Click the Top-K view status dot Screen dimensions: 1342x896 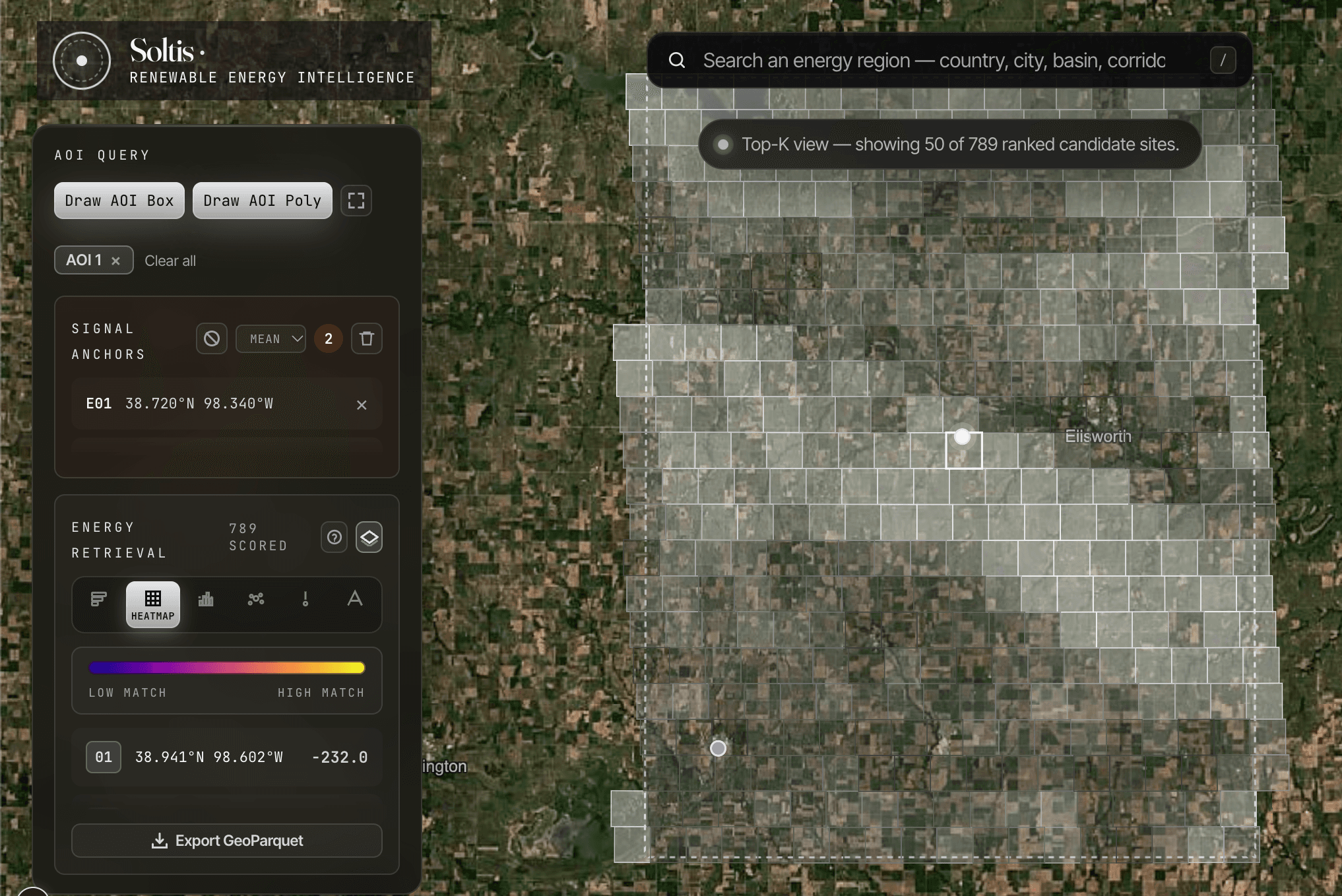723,144
